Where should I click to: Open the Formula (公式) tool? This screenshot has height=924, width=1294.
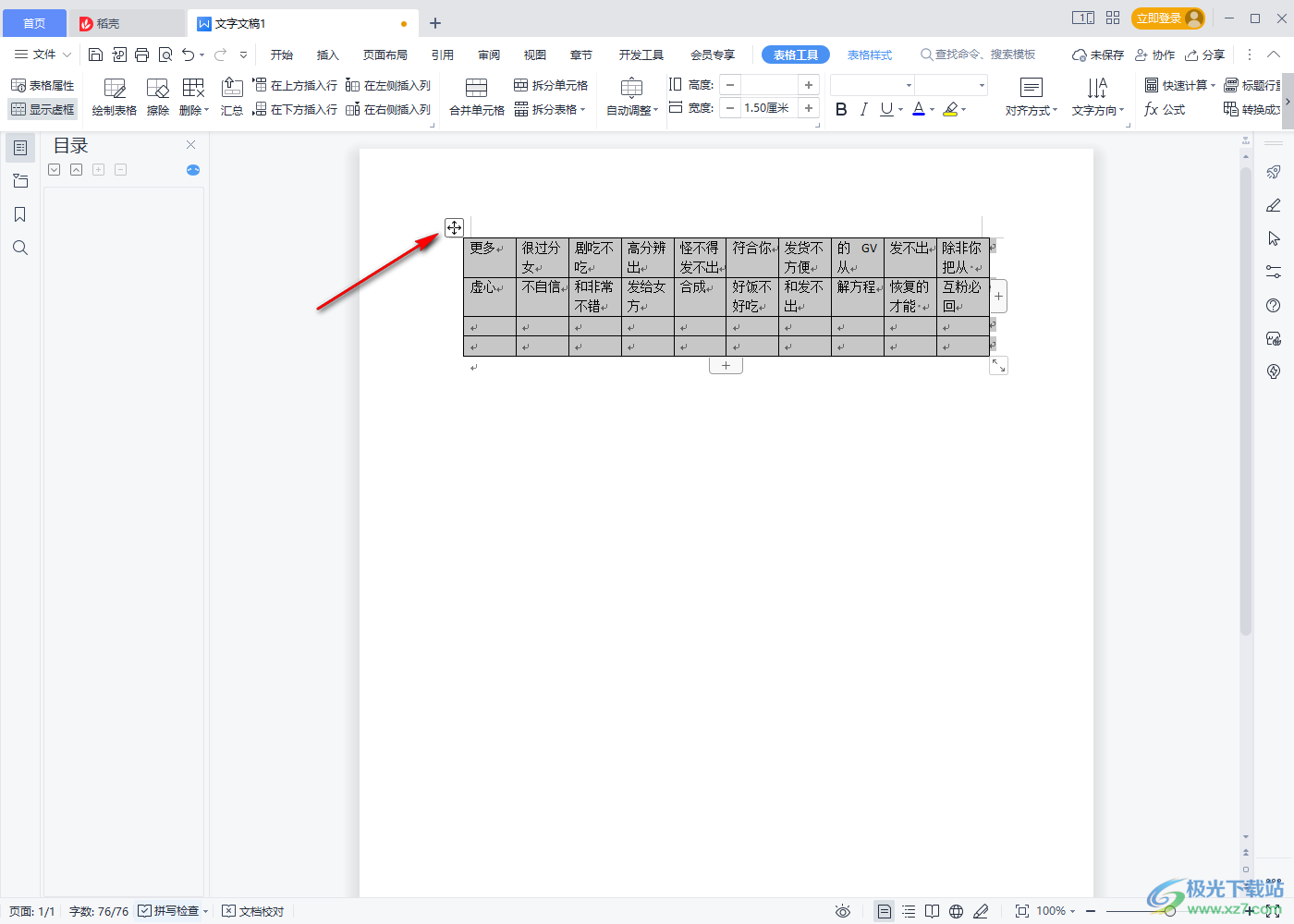click(x=1165, y=109)
